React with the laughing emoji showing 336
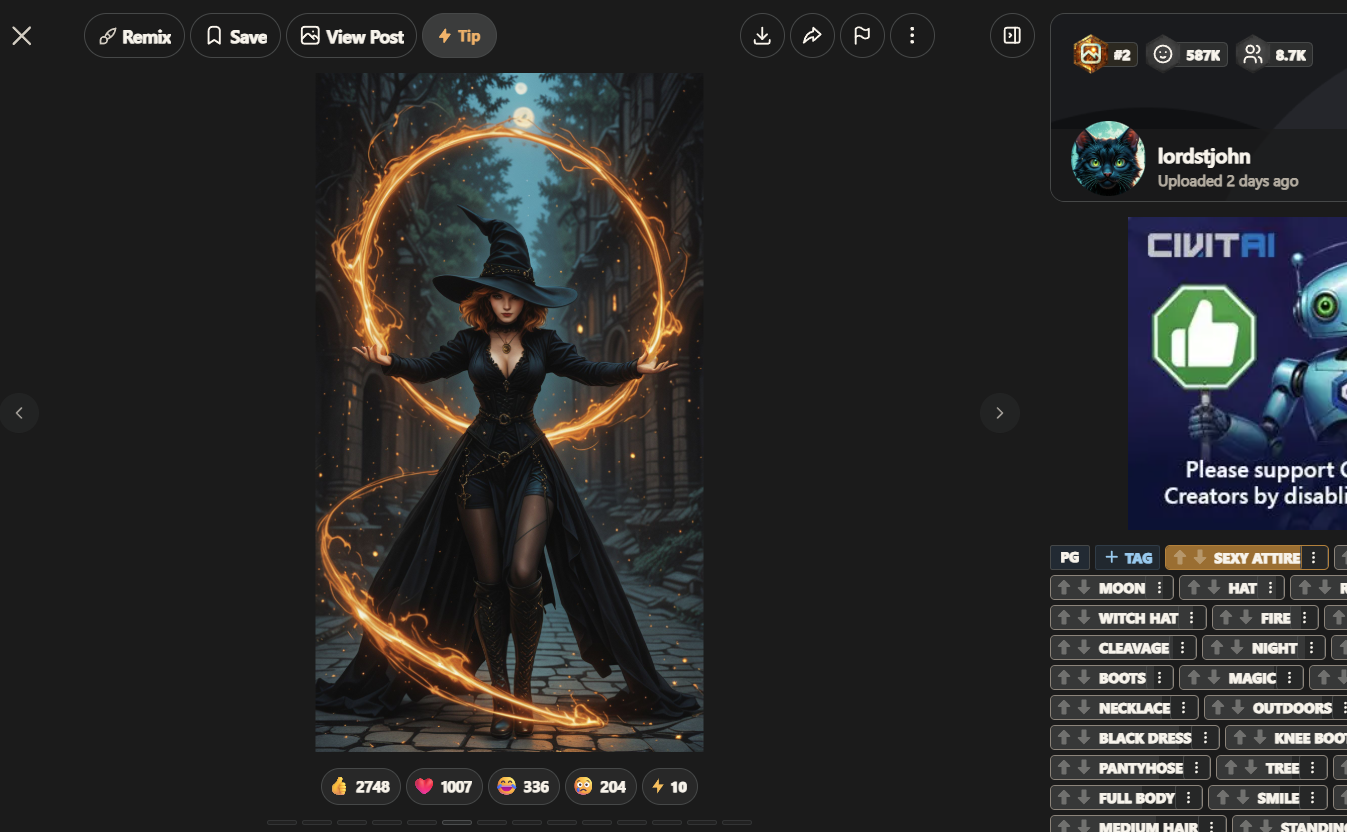 pos(523,787)
